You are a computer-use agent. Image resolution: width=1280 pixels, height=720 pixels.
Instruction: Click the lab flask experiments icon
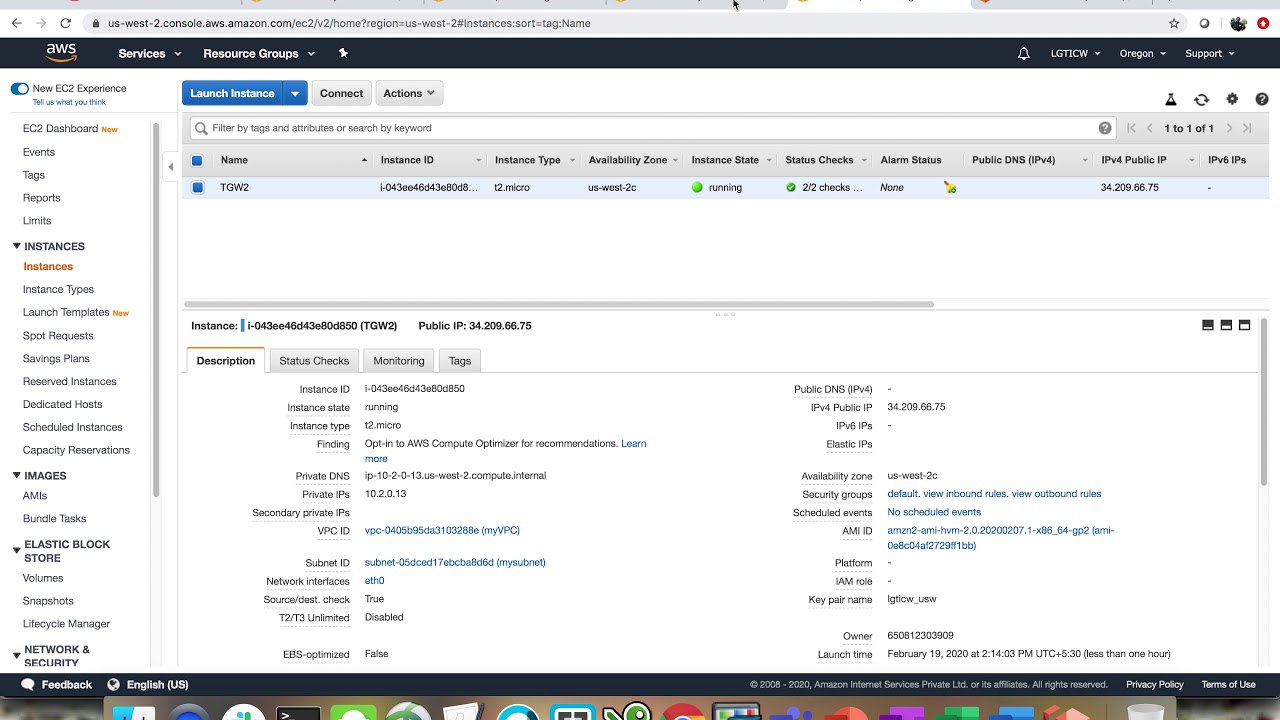click(x=1171, y=99)
